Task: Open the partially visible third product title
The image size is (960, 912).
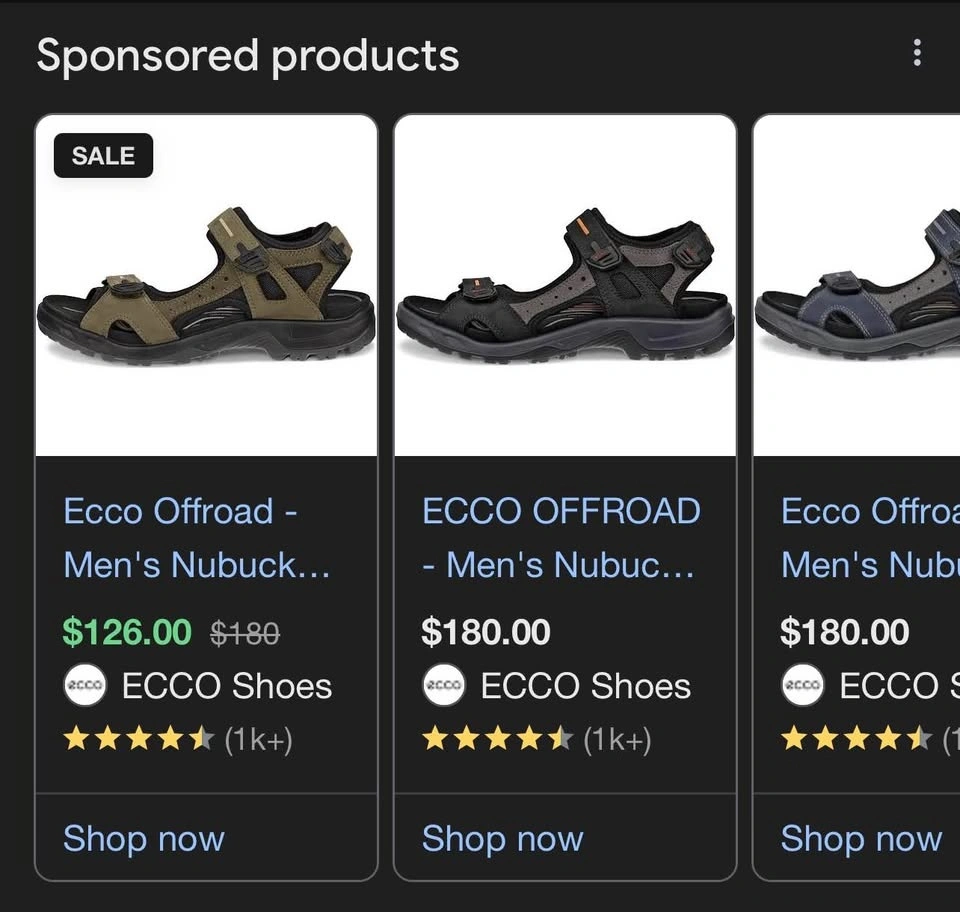Action: (870, 538)
